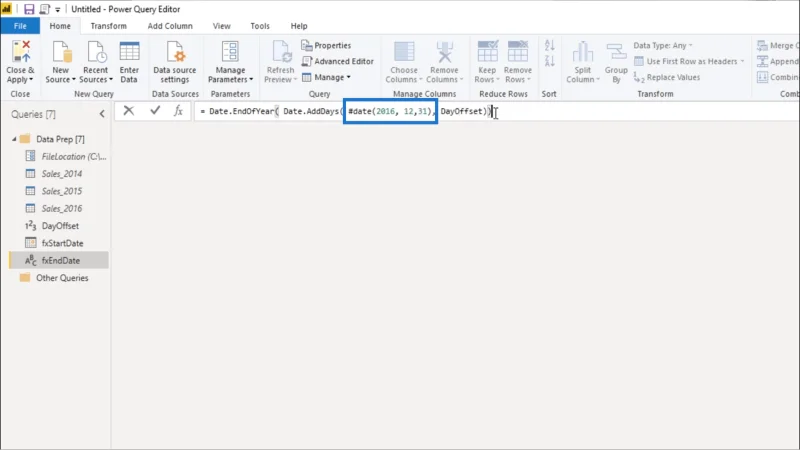Click Use First Row as Headers

click(x=689, y=61)
